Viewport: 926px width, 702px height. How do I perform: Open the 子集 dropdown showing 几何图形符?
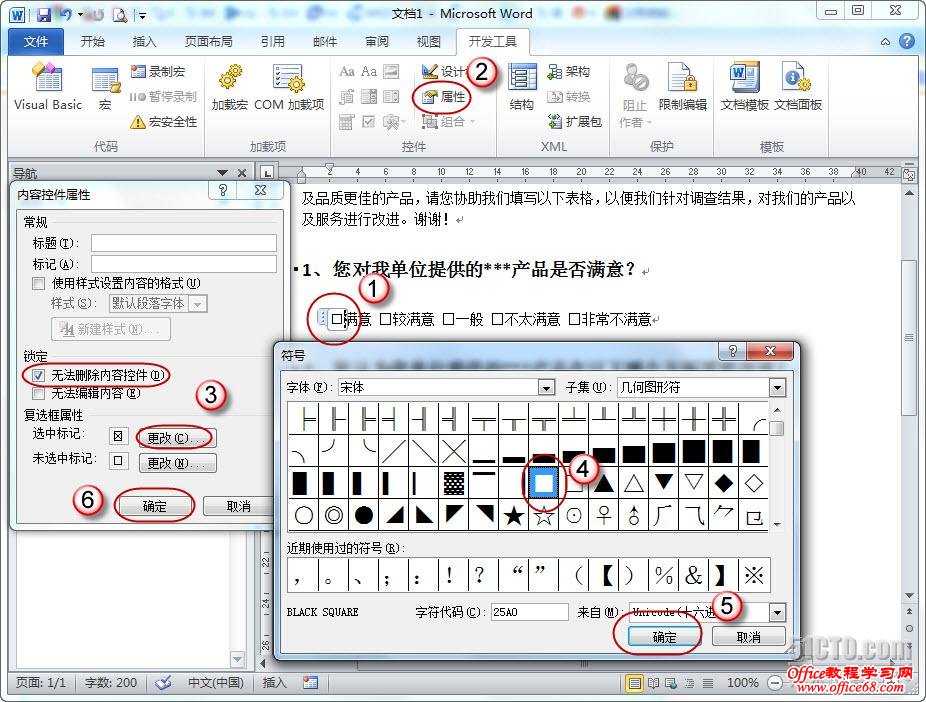pos(777,387)
